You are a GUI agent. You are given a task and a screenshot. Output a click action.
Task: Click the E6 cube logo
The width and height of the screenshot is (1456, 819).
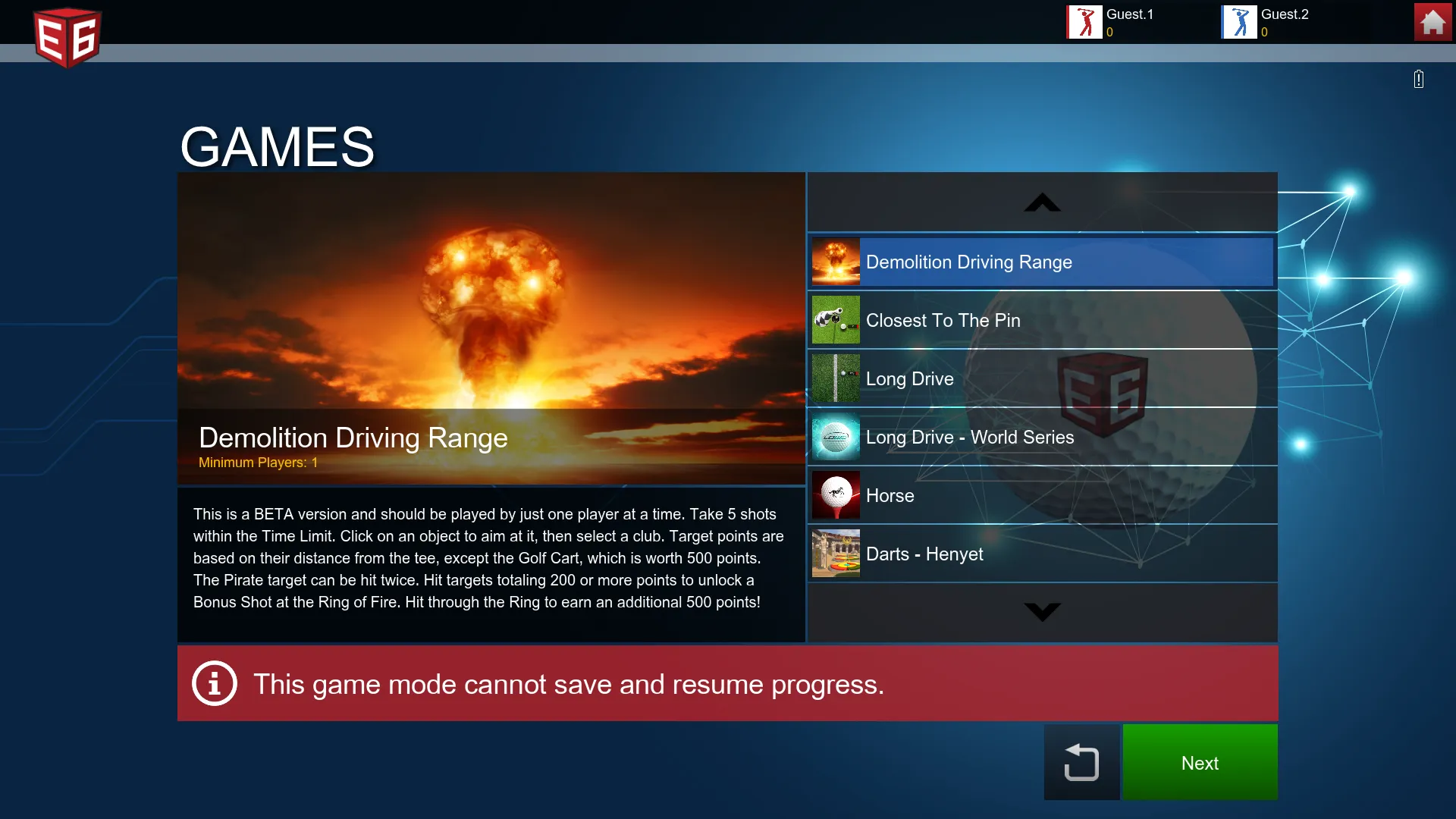(67, 38)
